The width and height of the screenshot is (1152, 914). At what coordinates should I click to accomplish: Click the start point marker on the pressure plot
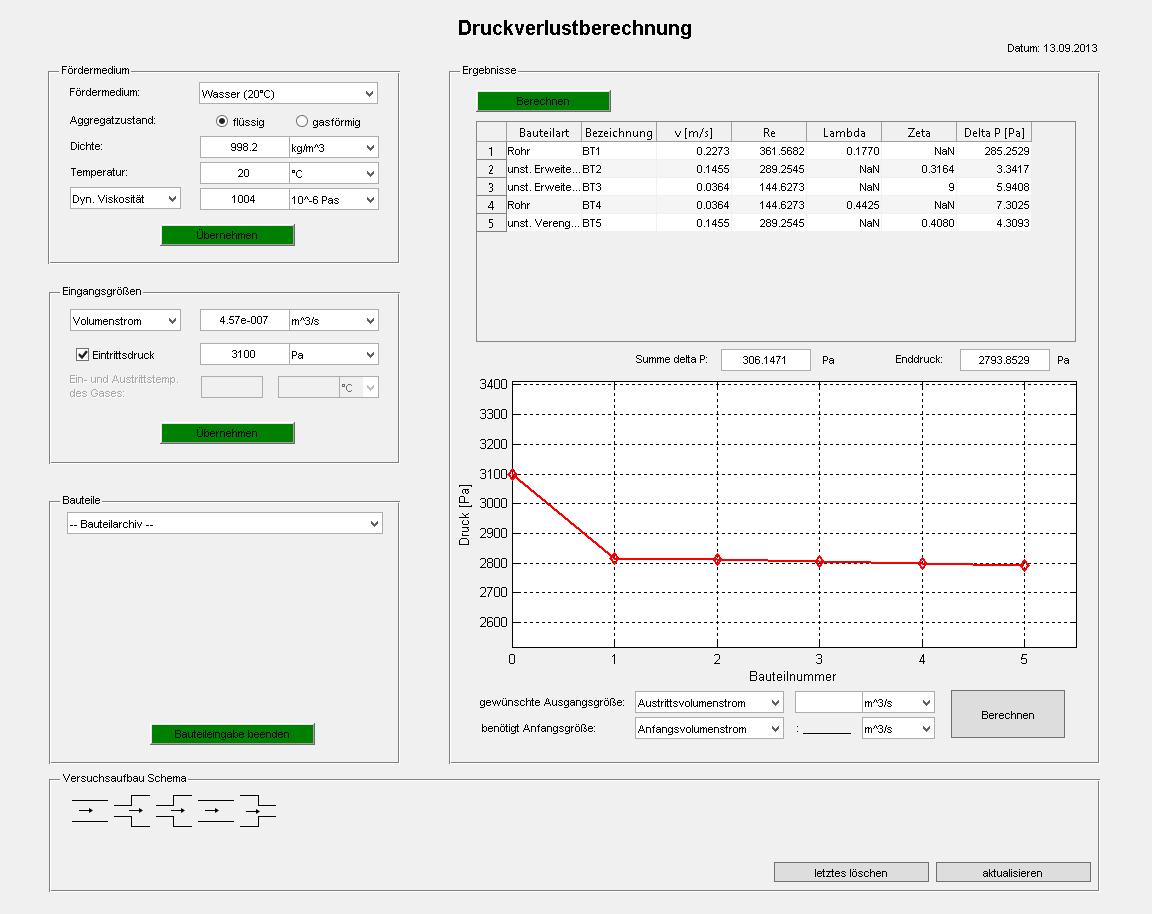pyautogui.click(x=513, y=474)
